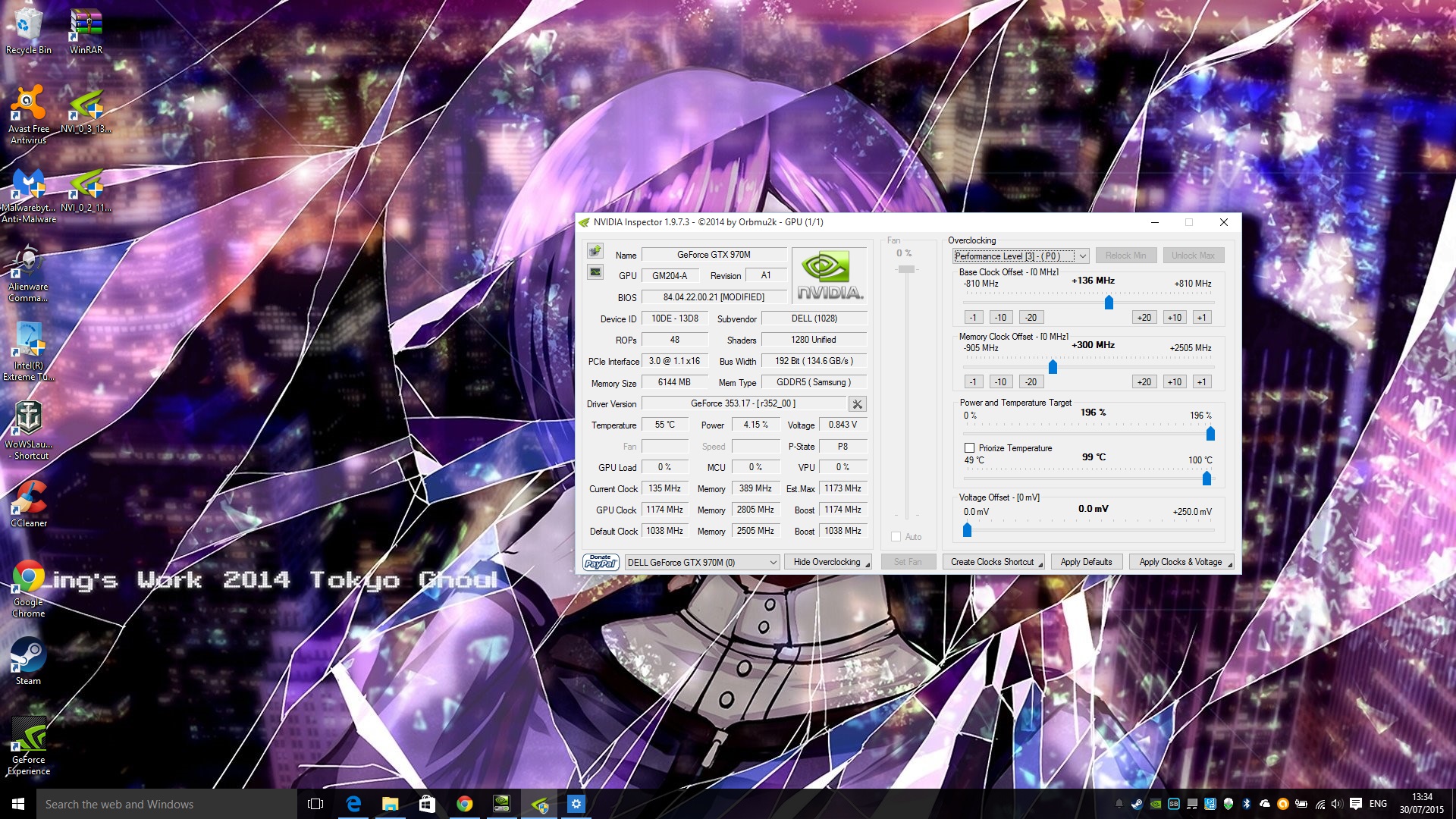Click the Voltage Offset slider handle
This screenshot has width=1456, height=819.
(967, 530)
